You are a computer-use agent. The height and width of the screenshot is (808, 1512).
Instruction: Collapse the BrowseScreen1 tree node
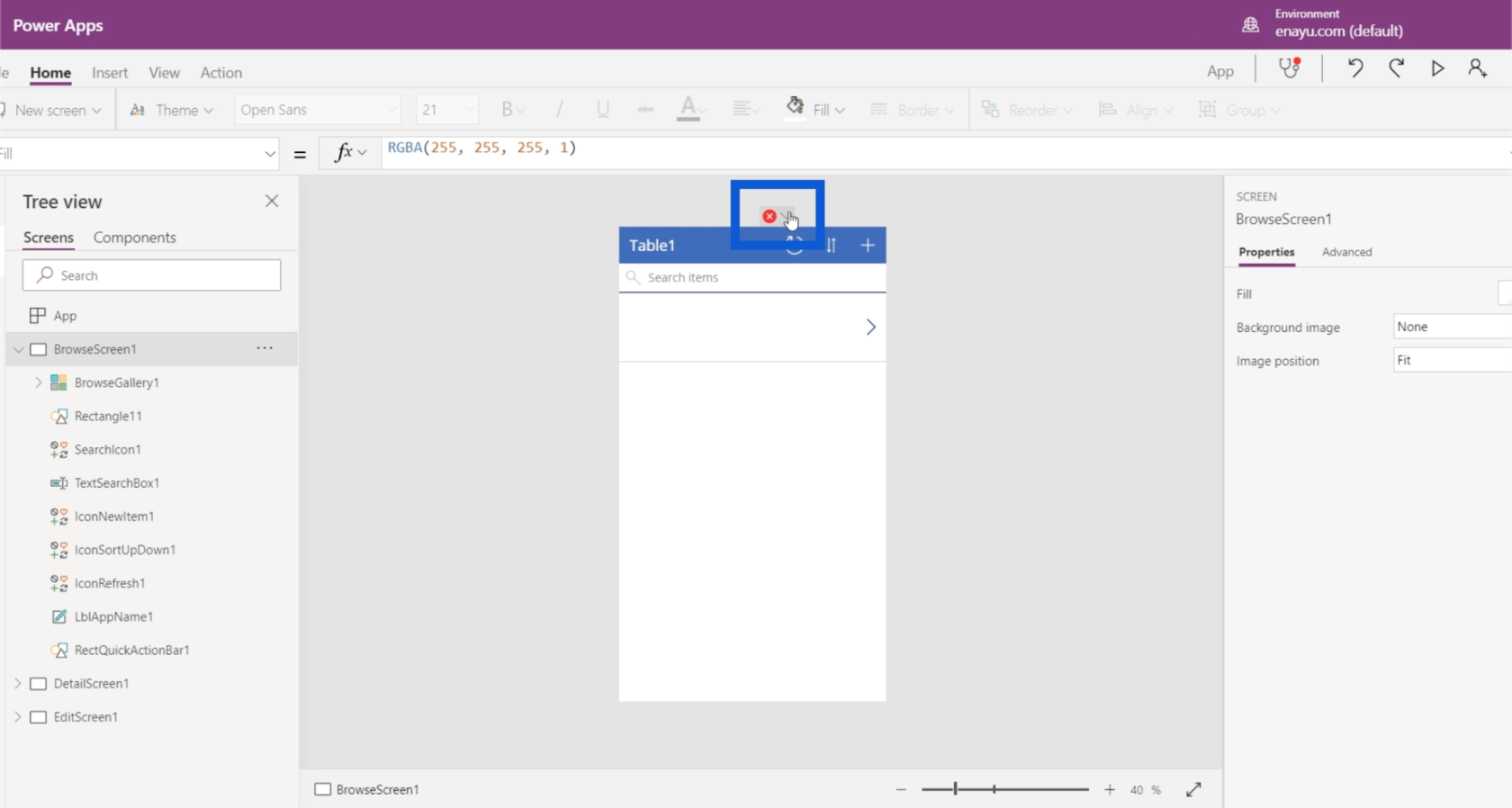18,349
